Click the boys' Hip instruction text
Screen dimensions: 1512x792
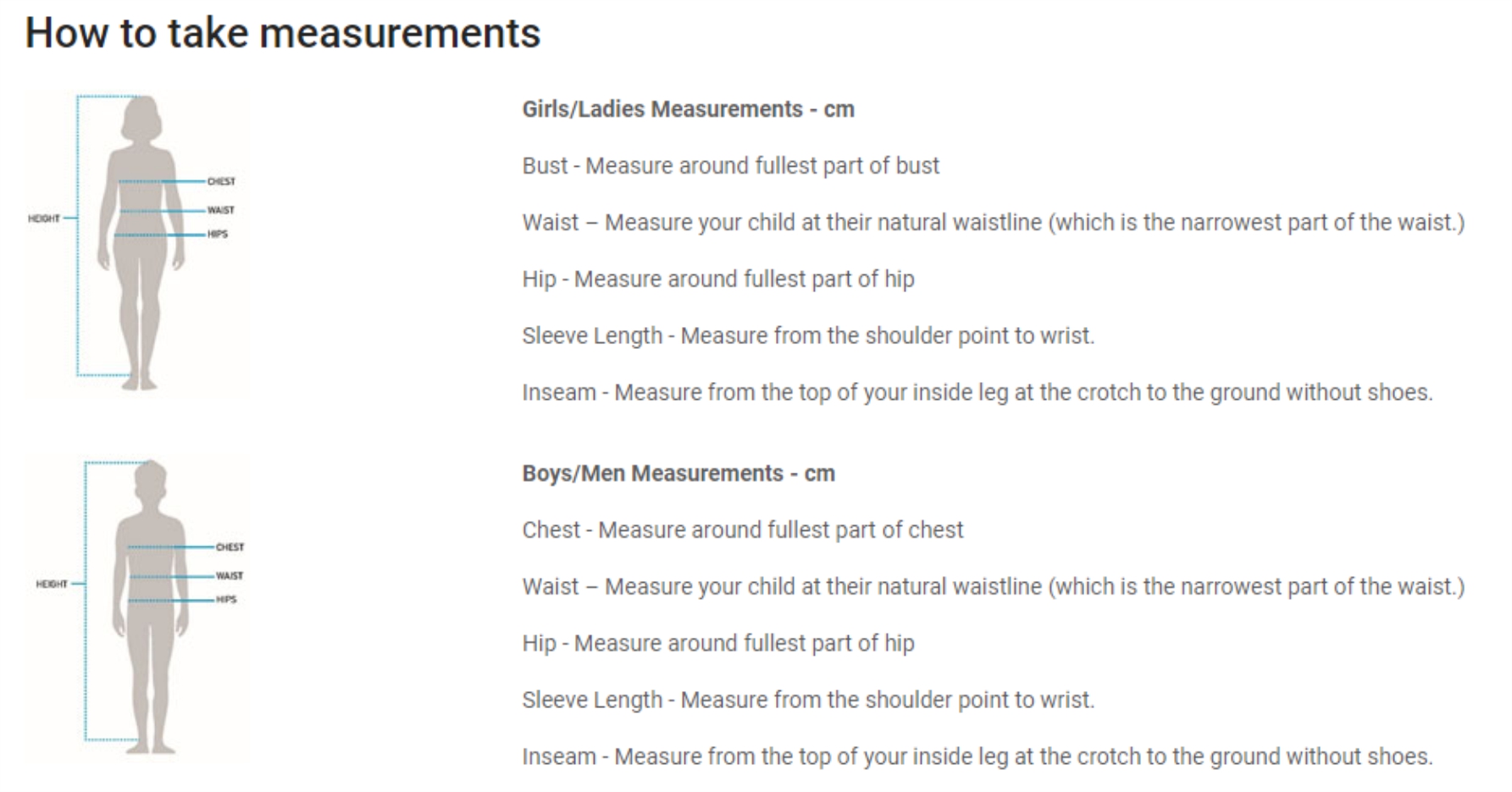(x=717, y=644)
